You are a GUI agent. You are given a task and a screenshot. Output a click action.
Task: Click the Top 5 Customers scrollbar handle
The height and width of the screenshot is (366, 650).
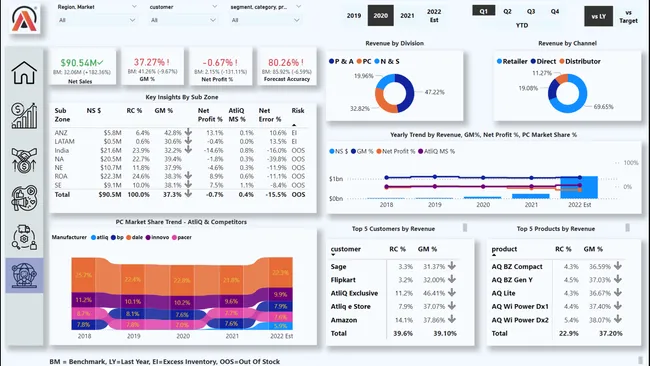coord(465,228)
